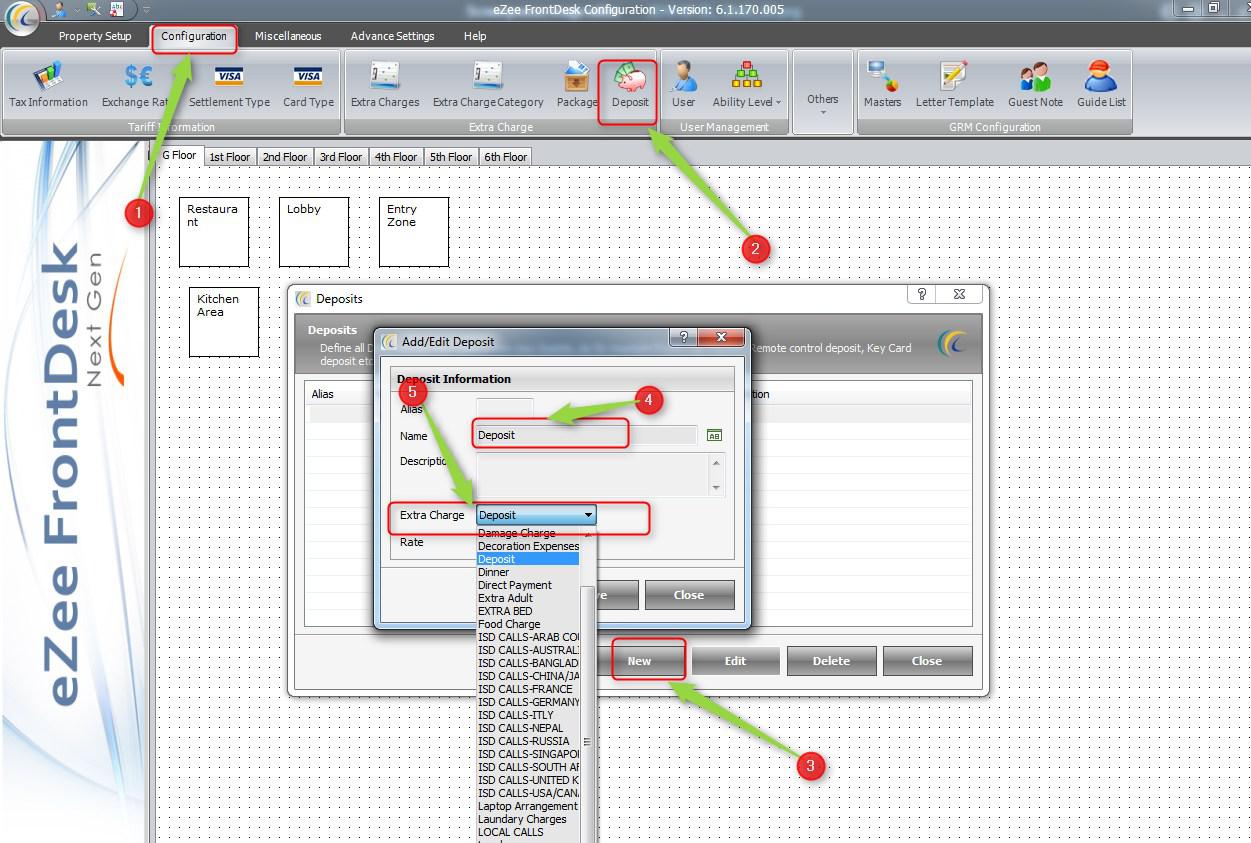Open the Miscellaneous ribbon tab
This screenshot has height=843, width=1251.
tap(288, 36)
